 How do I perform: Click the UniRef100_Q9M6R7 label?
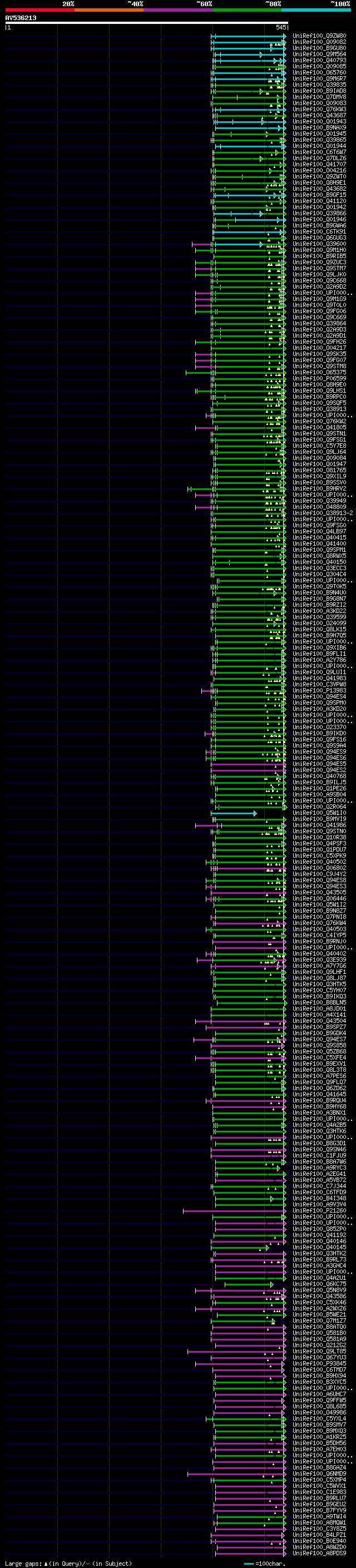[x=319, y=78]
